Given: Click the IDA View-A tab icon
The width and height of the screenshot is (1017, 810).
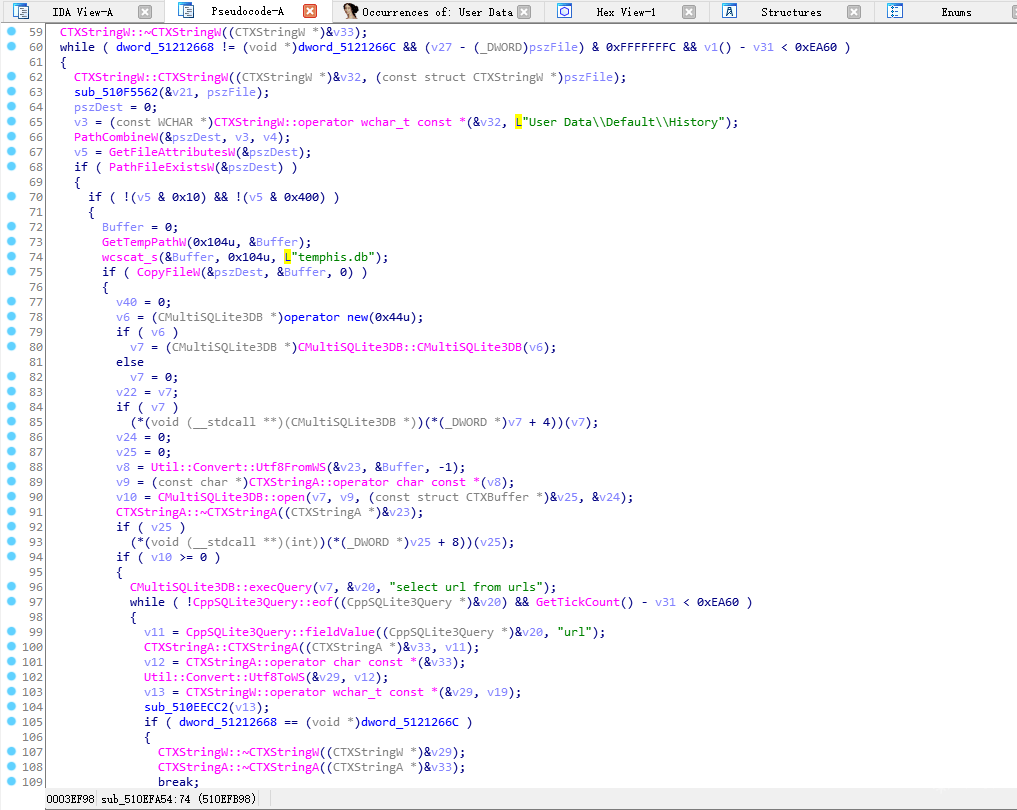Looking at the screenshot, I should 21,11.
